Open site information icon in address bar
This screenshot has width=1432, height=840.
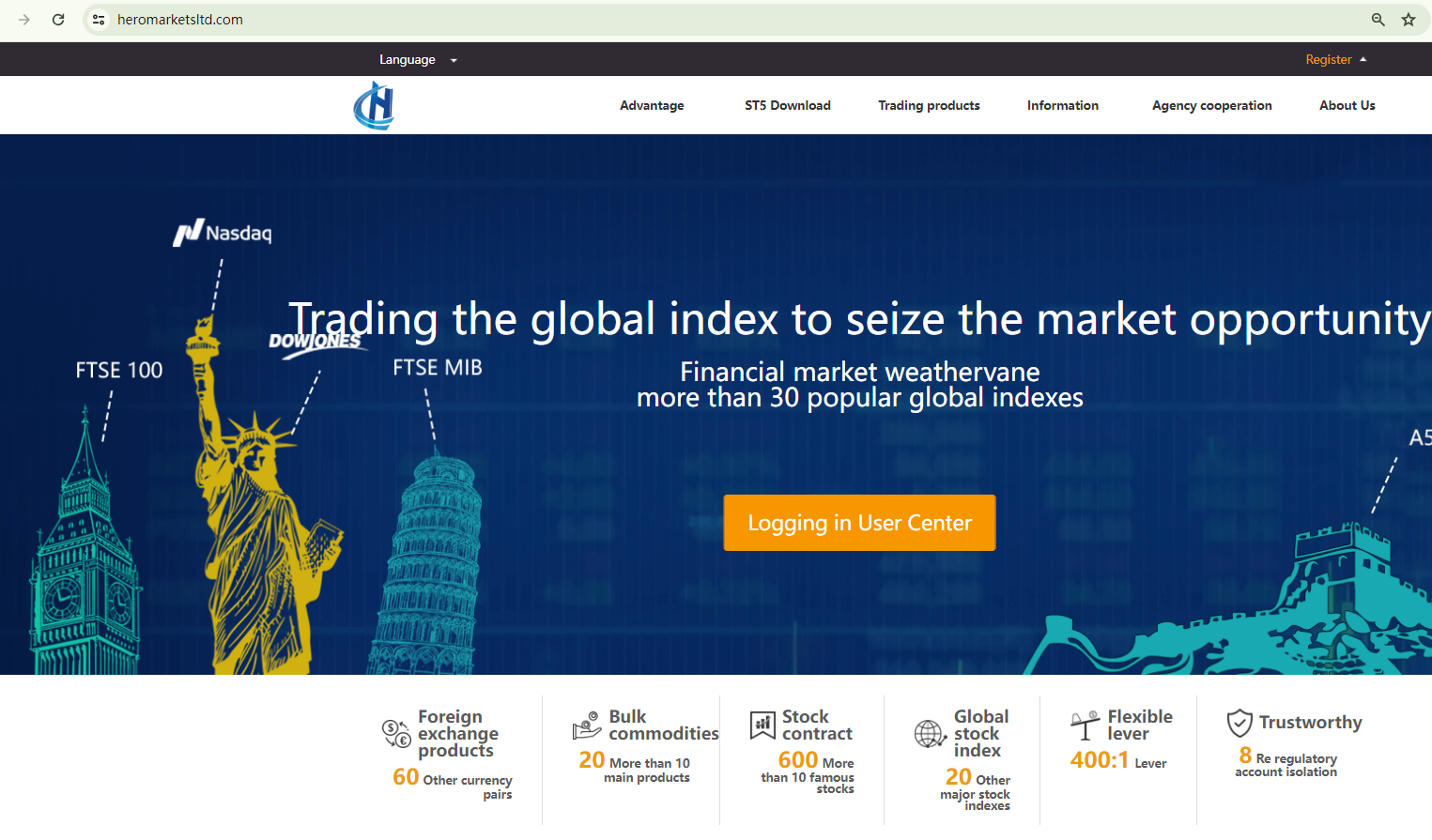(99, 20)
